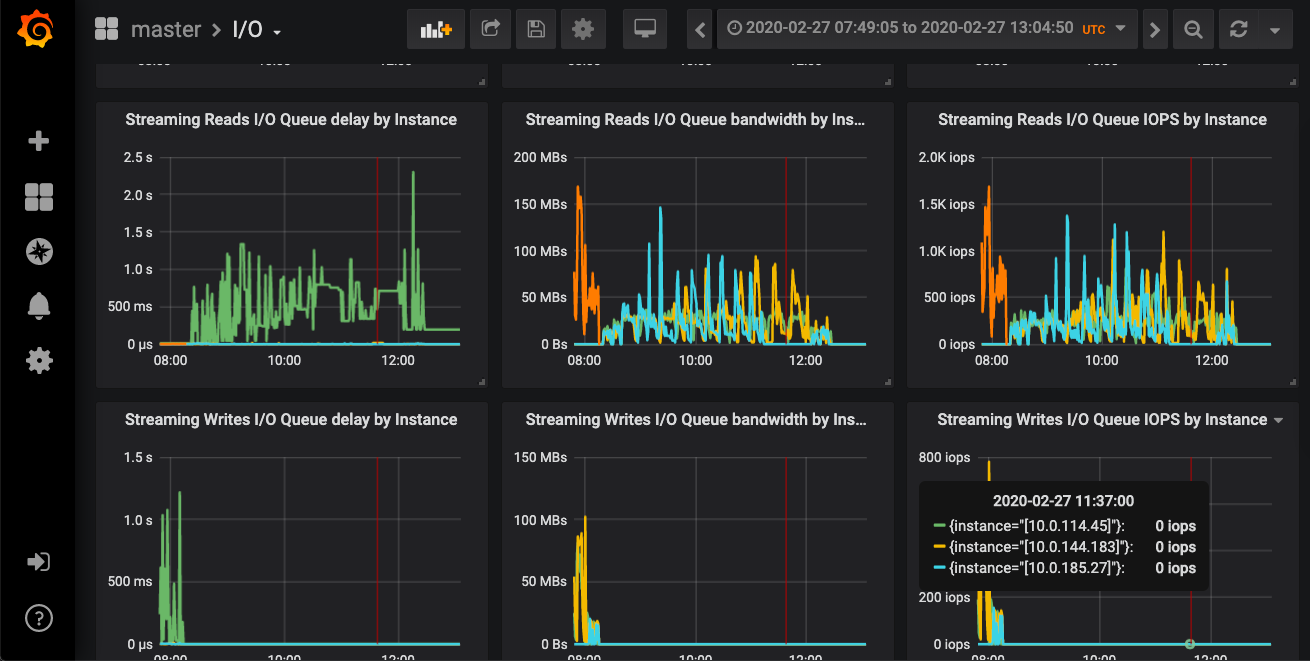This screenshot has width=1310, height=661.
Task: Open the Explore compass icon in sidebar
Action: point(38,251)
